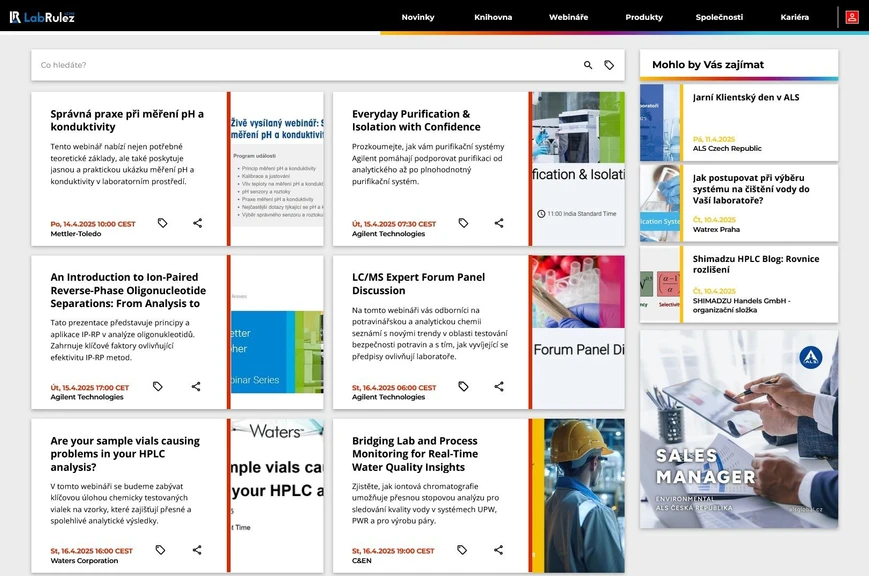Share the Správná praxe pH webinar
Image resolution: width=869 pixels, height=576 pixels.
click(x=197, y=223)
